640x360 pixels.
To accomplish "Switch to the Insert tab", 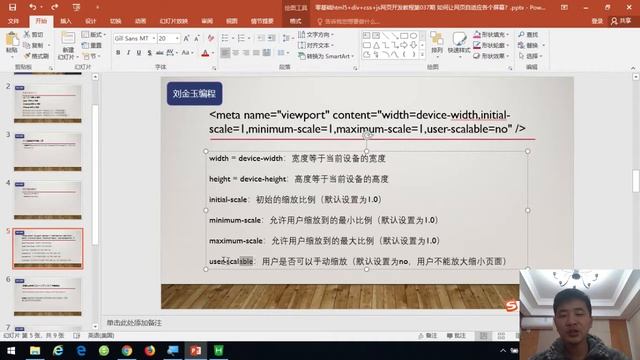I will click(x=65, y=21).
